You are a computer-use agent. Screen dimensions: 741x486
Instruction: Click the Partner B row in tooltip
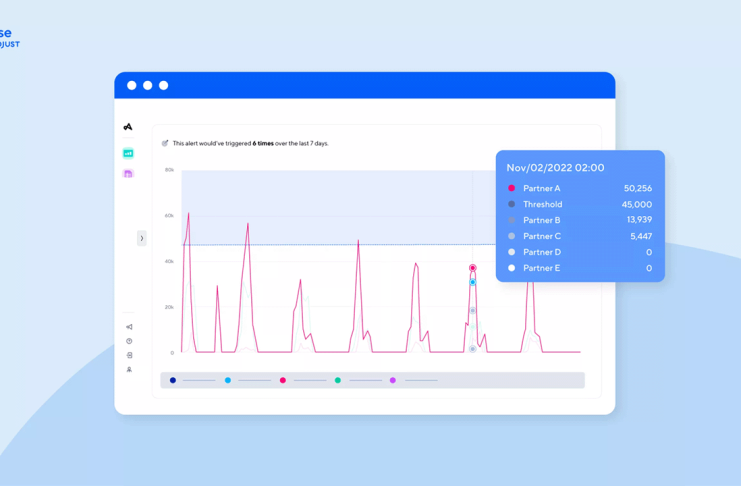coord(580,220)
